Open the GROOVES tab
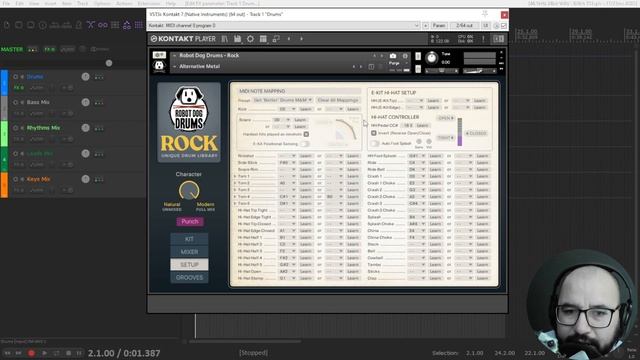The width and height of the screenshot is (640, 360). [x=189, y=277]
